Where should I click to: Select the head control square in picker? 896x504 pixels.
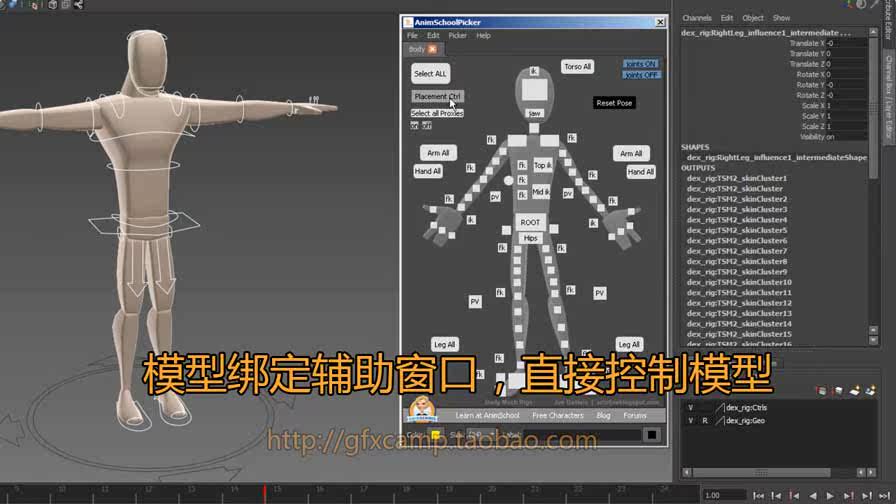534,90
